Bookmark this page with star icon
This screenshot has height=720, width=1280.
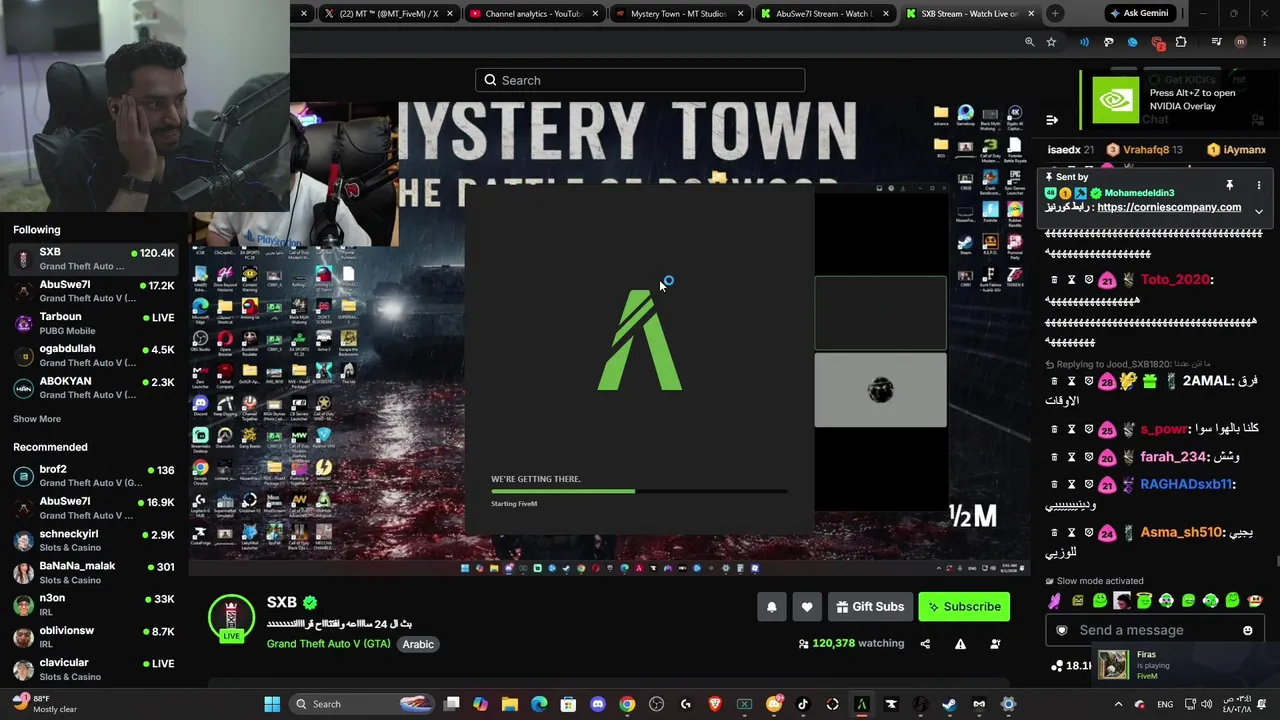(1051, 42)
